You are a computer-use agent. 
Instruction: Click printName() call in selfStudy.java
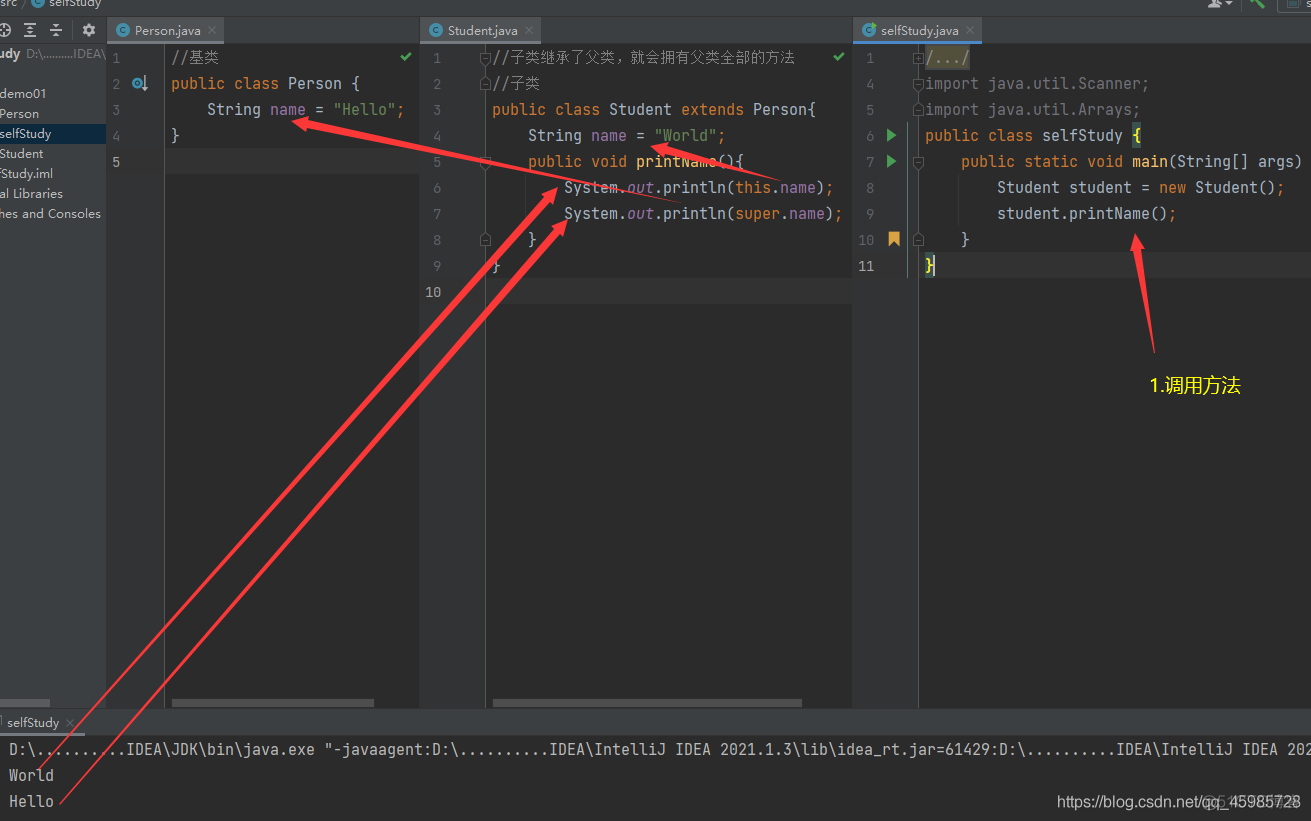click(1117, 213)
